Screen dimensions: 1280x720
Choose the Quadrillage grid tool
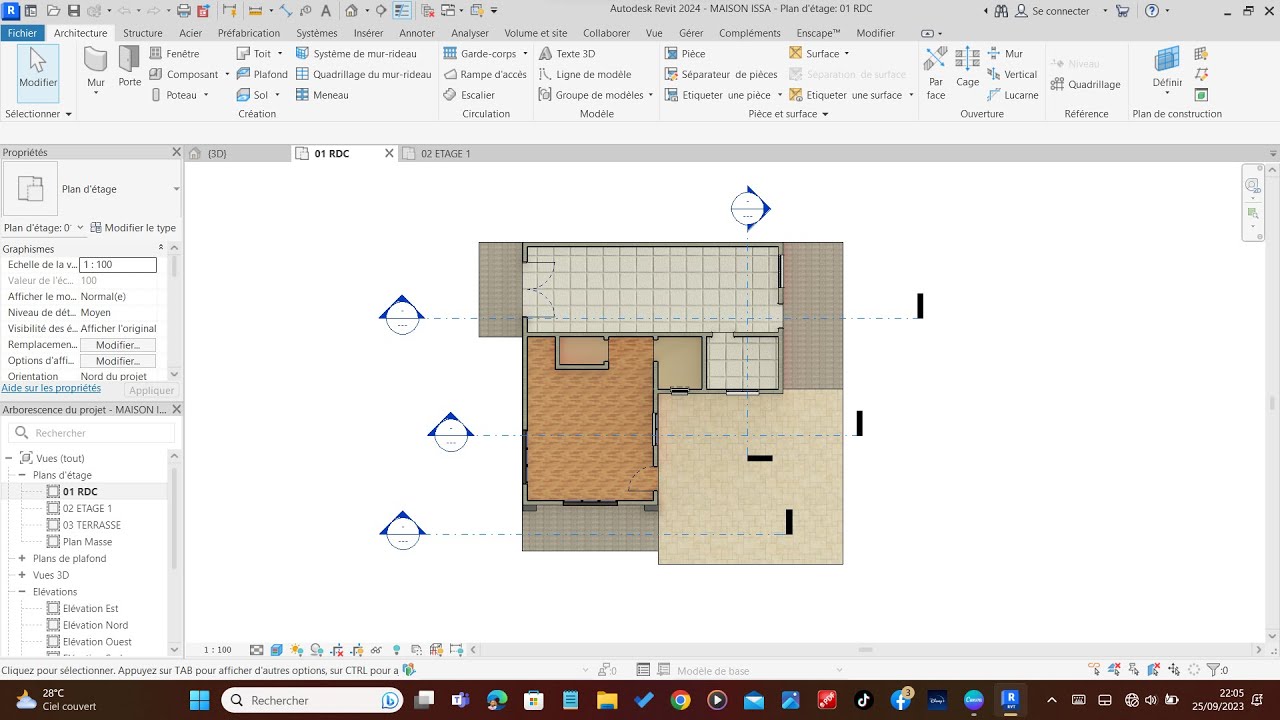tap(1085, 85)
